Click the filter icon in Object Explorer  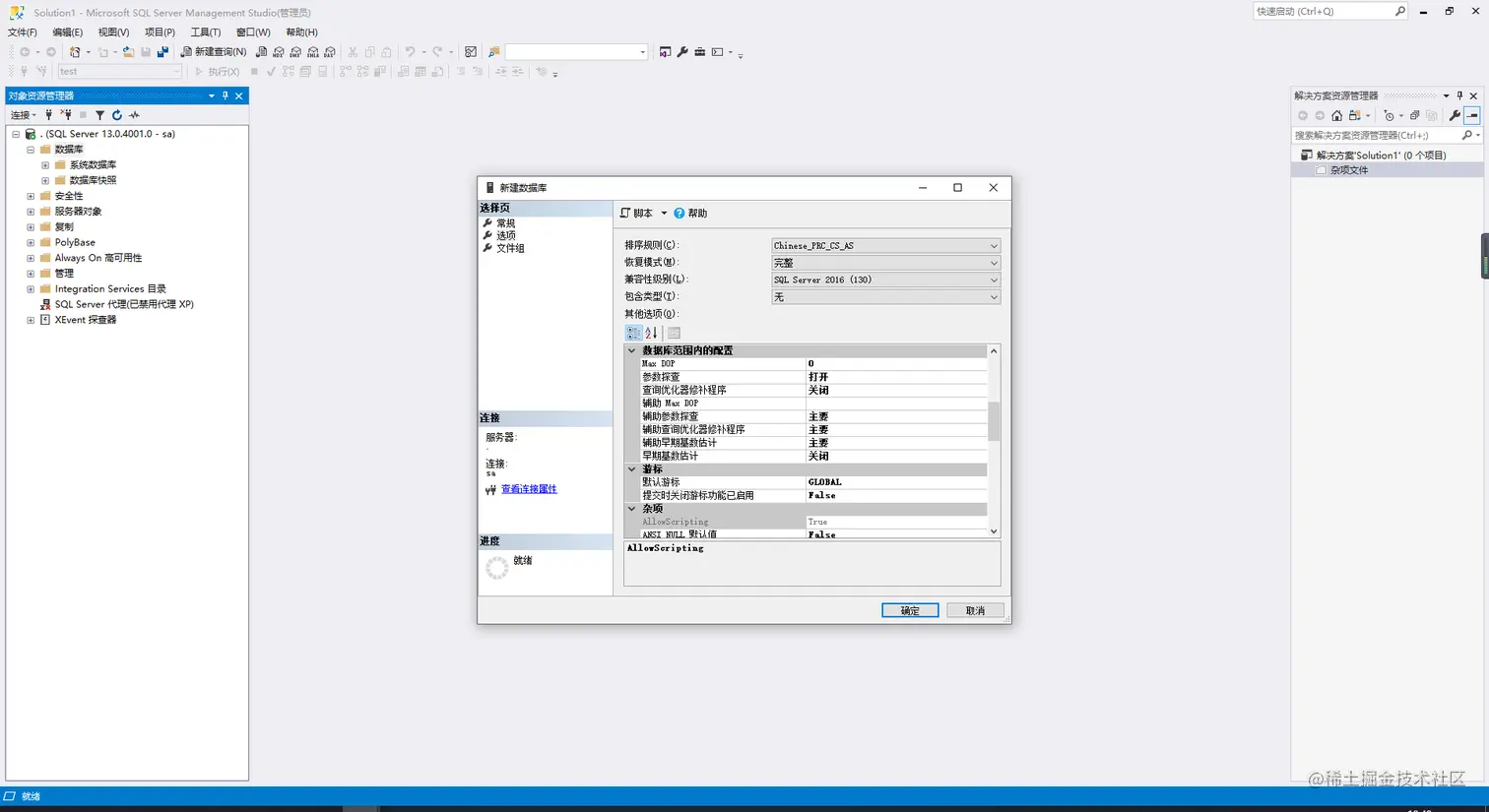(99, 115)
